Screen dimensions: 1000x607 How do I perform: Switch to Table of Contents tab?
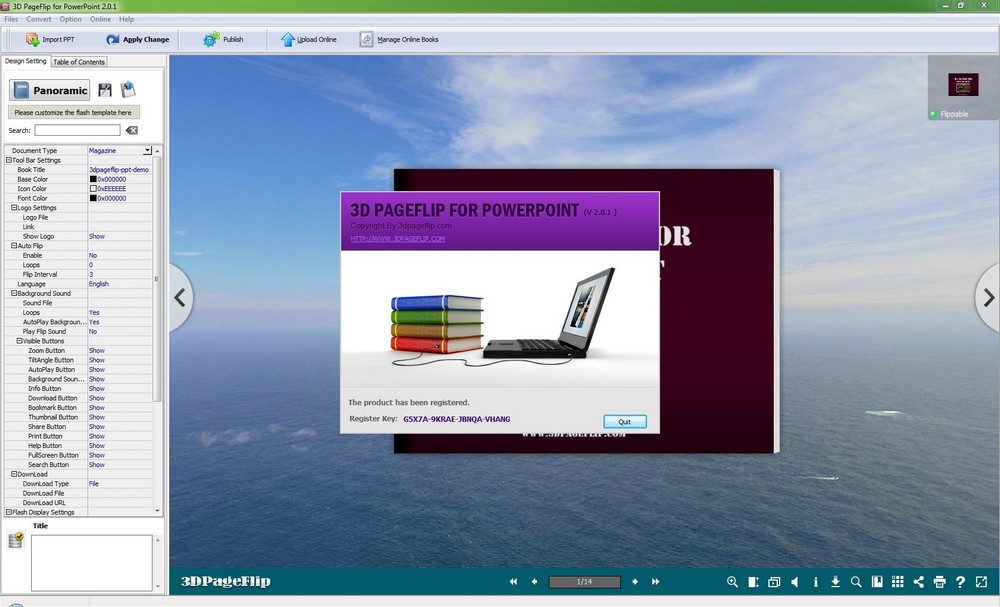click(78, 62)
